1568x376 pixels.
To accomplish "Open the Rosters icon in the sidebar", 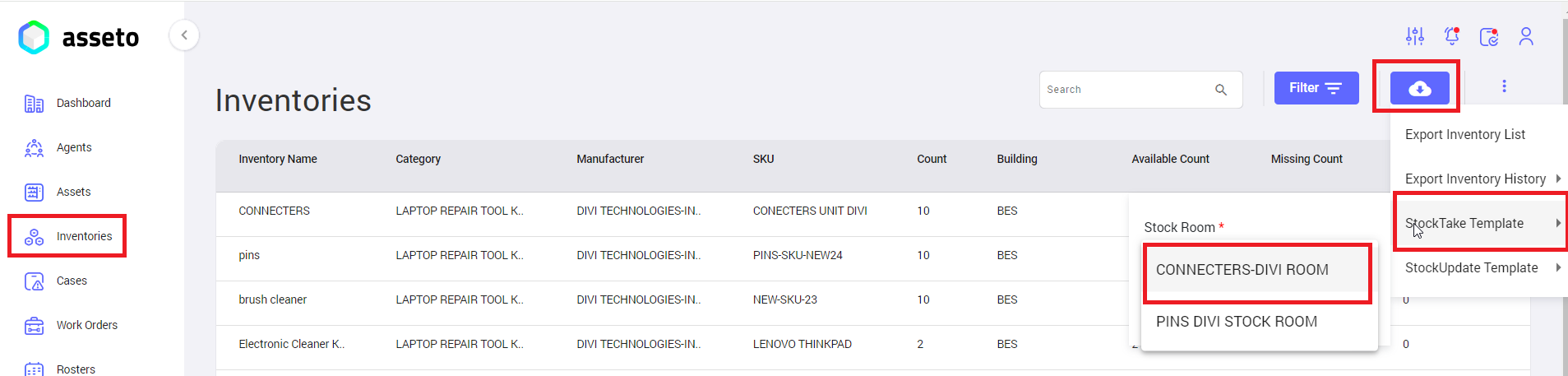I will click(x=34, y=369).
